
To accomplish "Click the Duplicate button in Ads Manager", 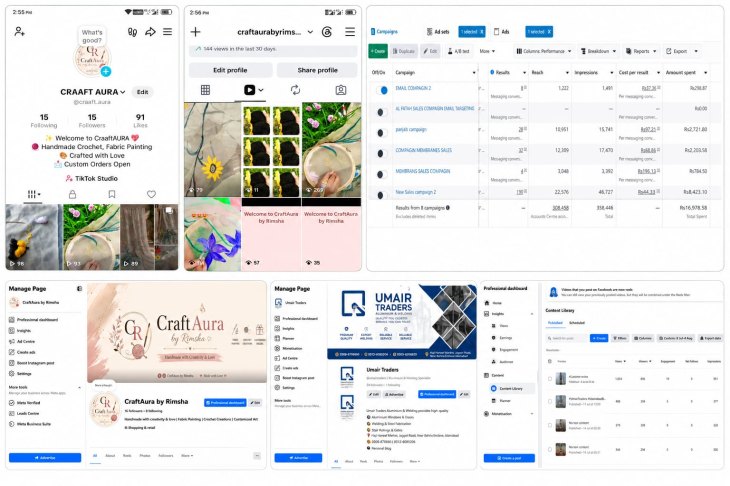I will point(403,51).
